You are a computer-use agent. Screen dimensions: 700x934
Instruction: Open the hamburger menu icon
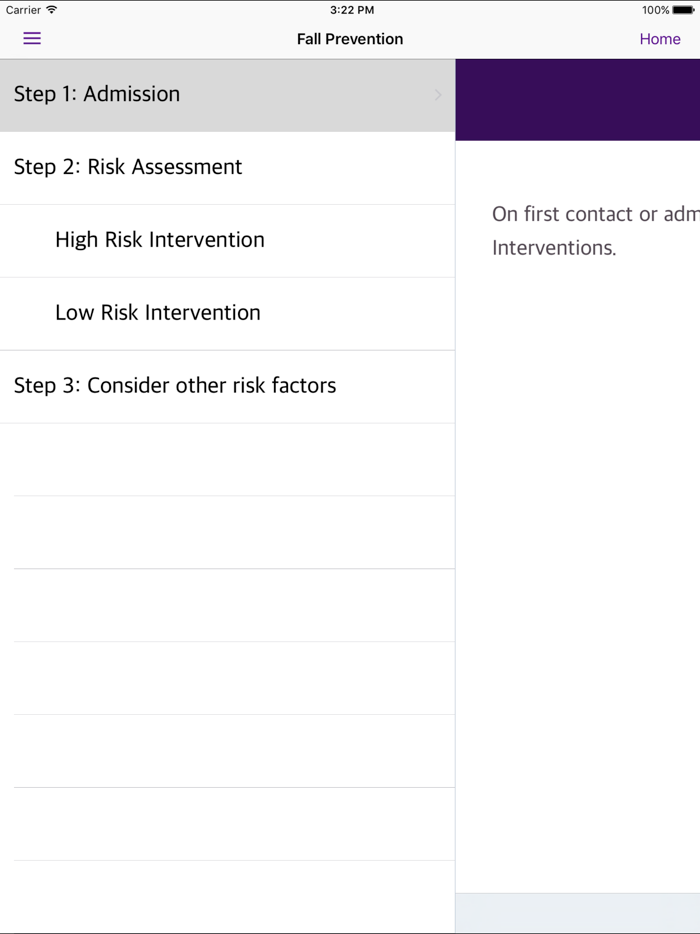32,39
